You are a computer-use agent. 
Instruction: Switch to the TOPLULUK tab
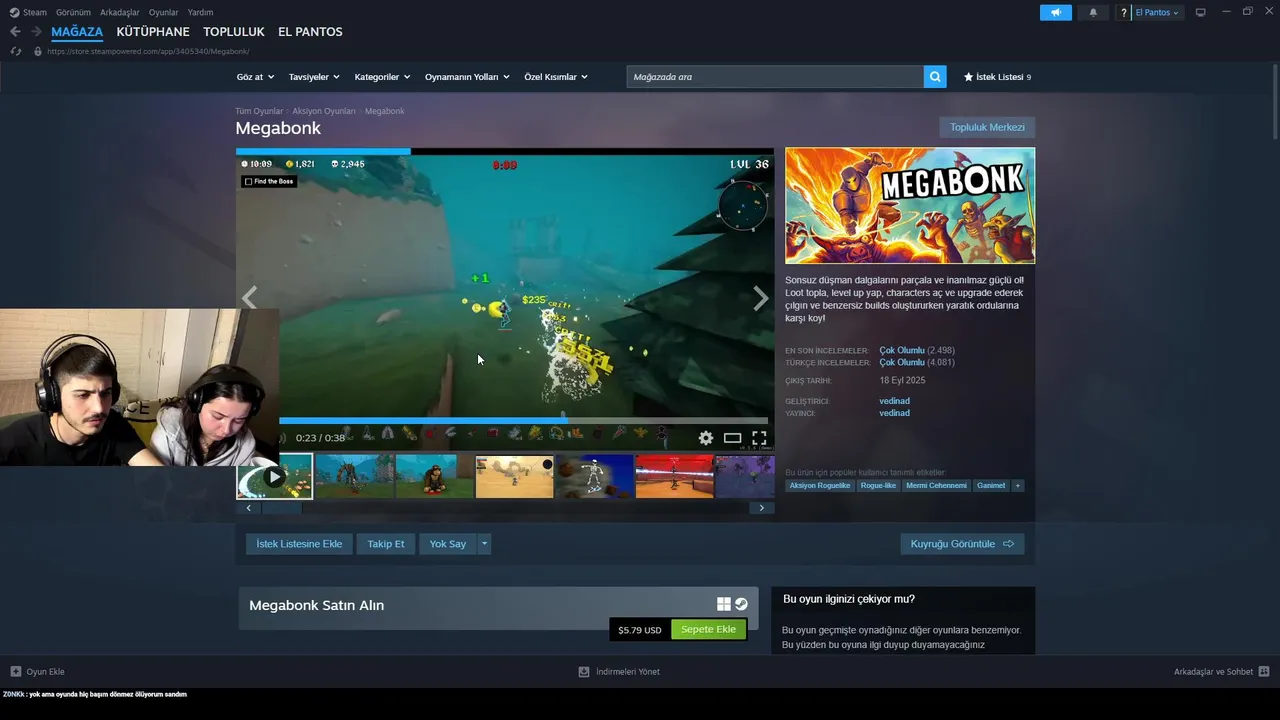click(x=234, y=32)
